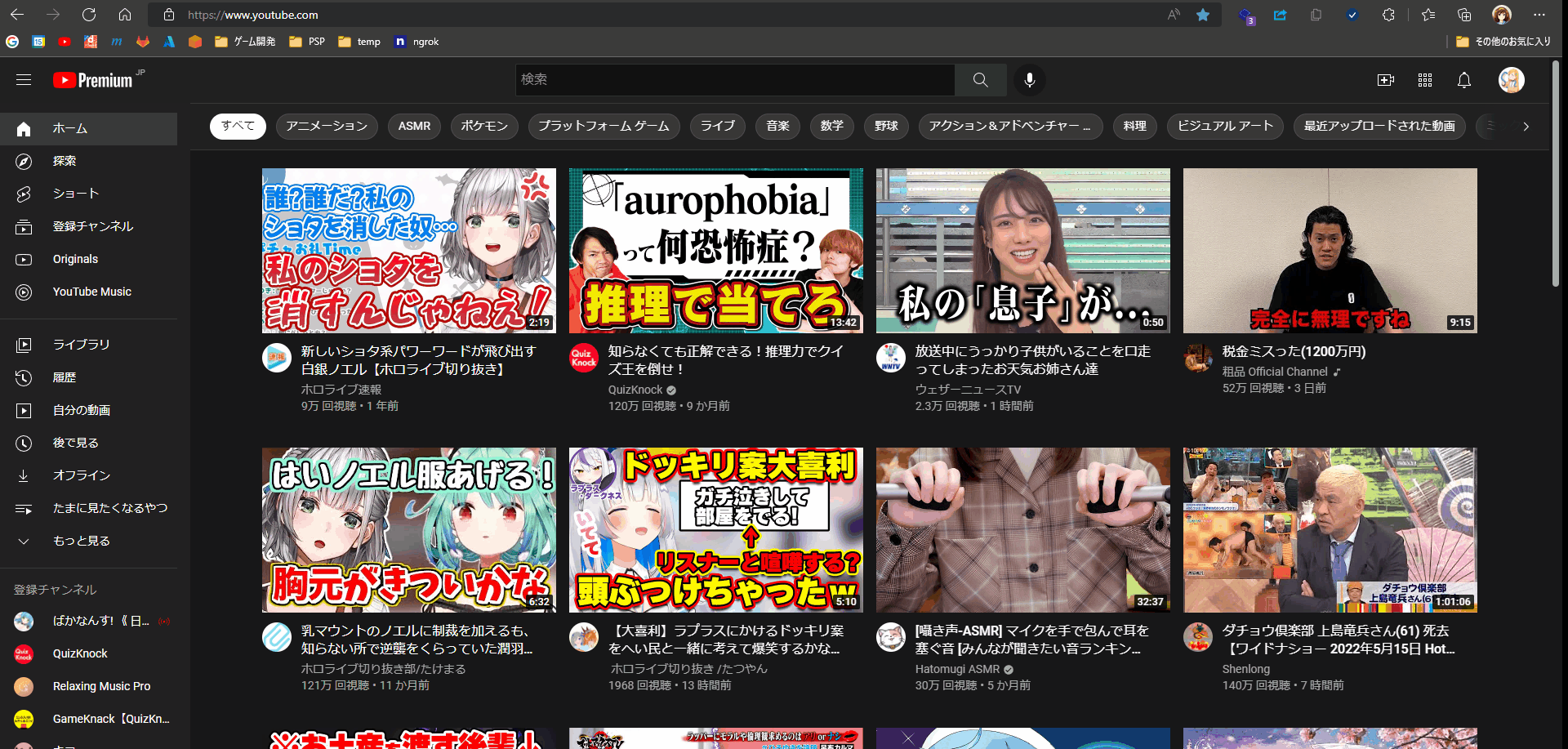Toggle favorite star in address bar

[x=1203, y=15]
